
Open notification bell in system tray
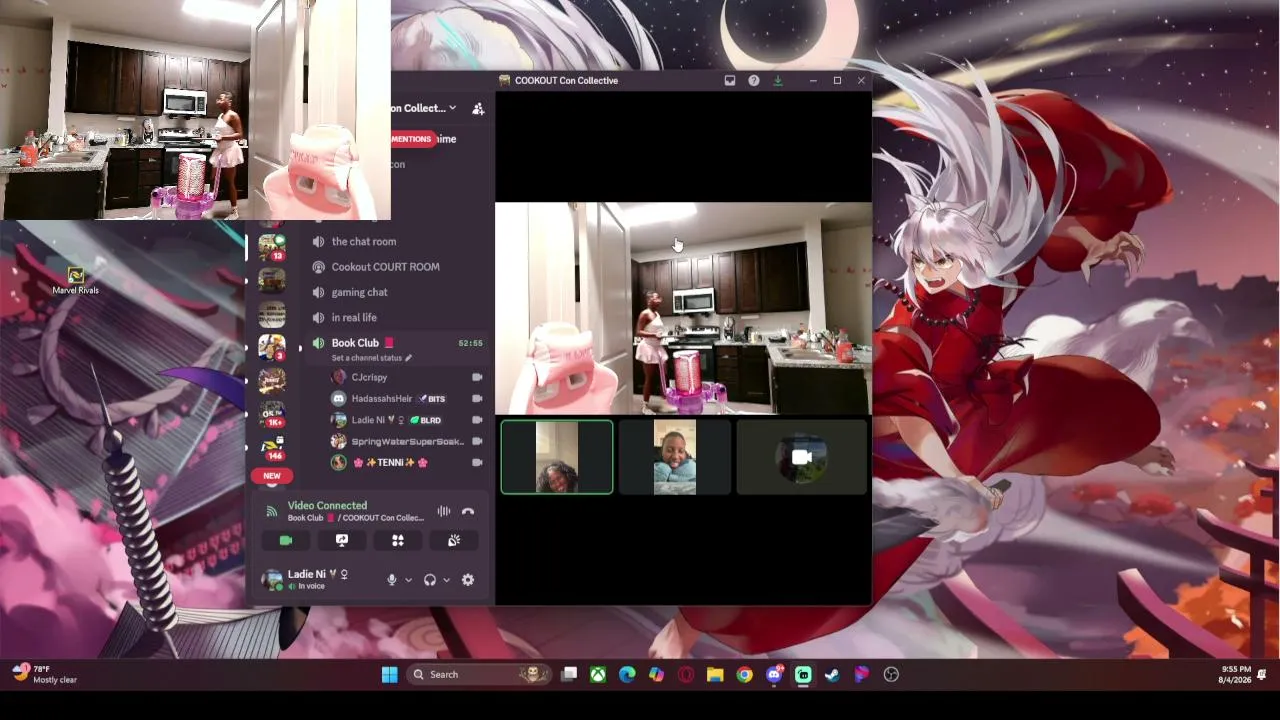pos(1262,675)
